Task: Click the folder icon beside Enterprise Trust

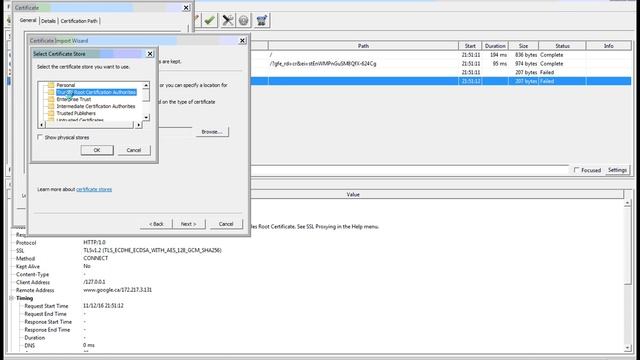Action: point(51,99)
